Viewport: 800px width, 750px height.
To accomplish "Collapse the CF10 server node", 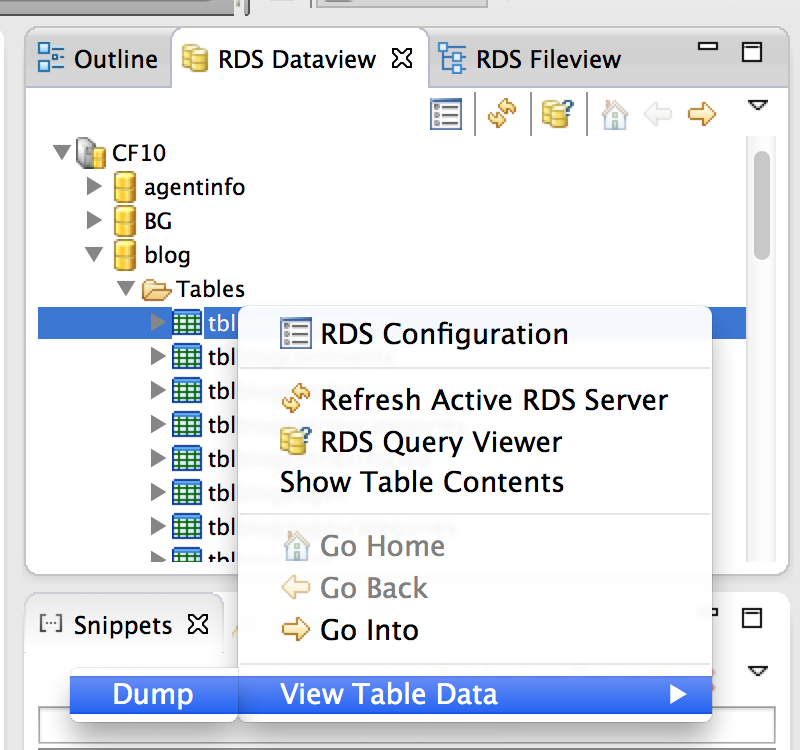I will coord(62,152).
